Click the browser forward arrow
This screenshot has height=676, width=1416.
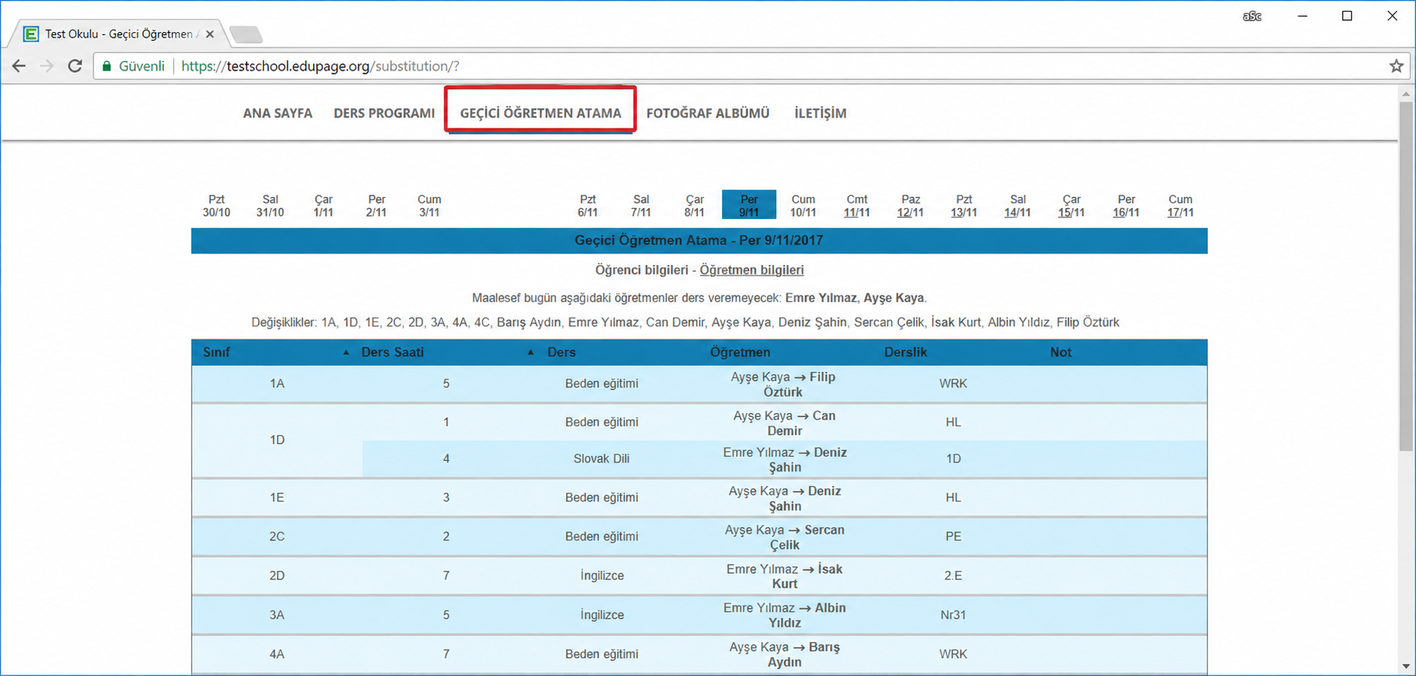(x=46, y=66)
